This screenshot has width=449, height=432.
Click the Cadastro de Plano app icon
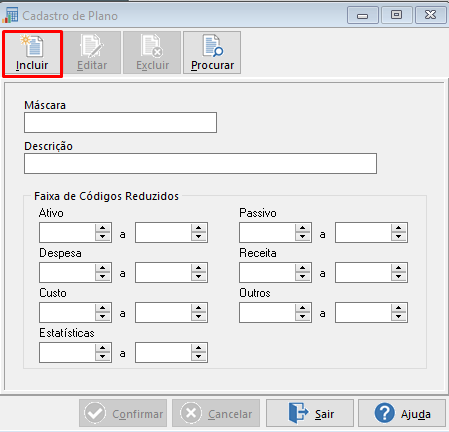coord(10,15)
